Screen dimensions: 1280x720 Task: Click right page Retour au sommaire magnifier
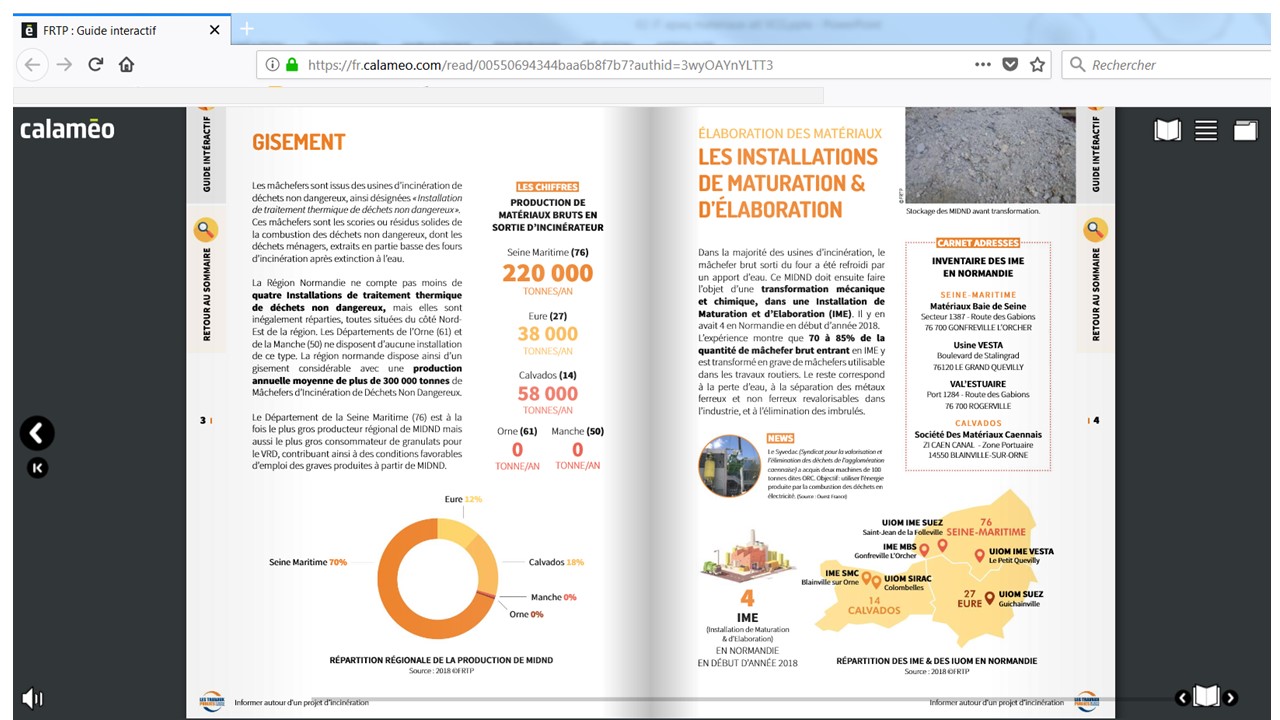pyautogui.click(x=1095, y=230)
